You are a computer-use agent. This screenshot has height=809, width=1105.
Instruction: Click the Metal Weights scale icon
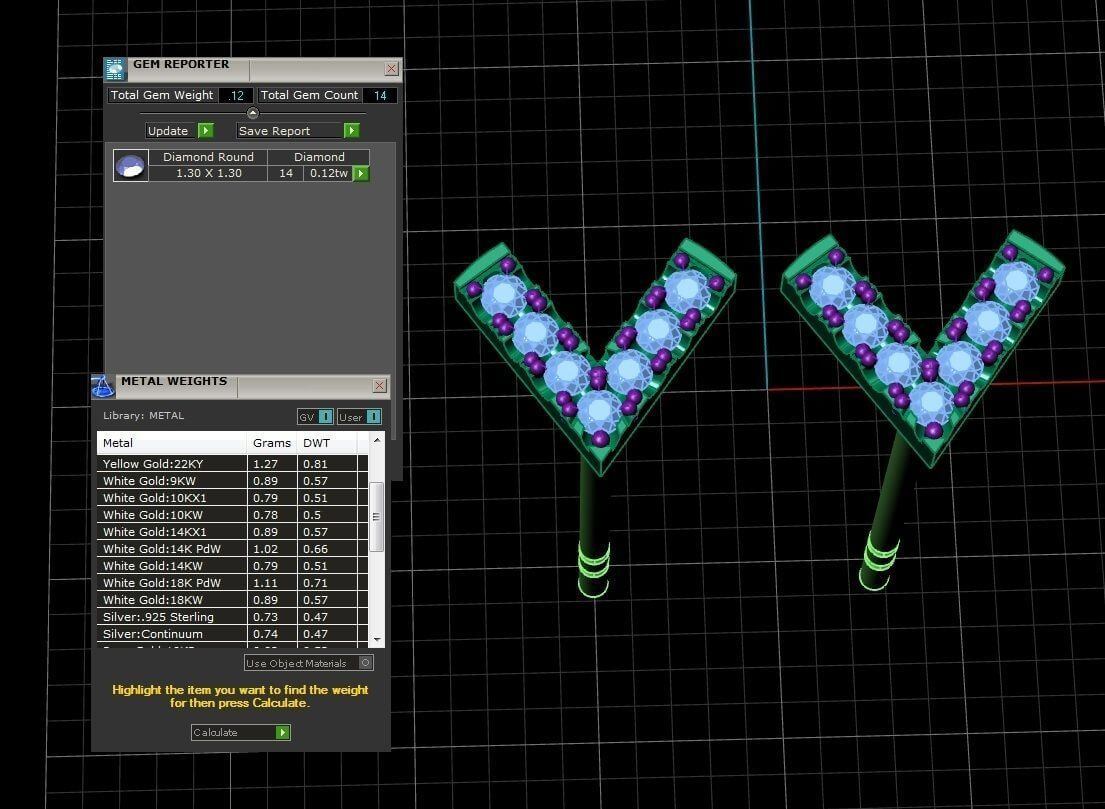click(103, 387)
